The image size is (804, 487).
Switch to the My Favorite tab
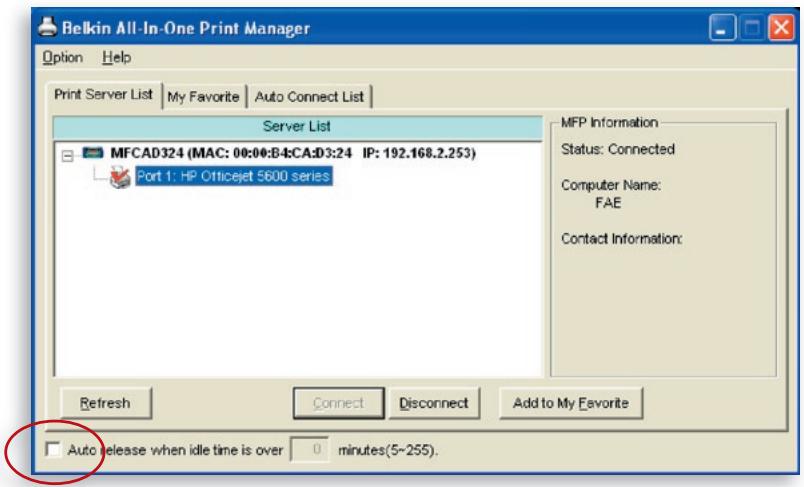pos(204,97)
